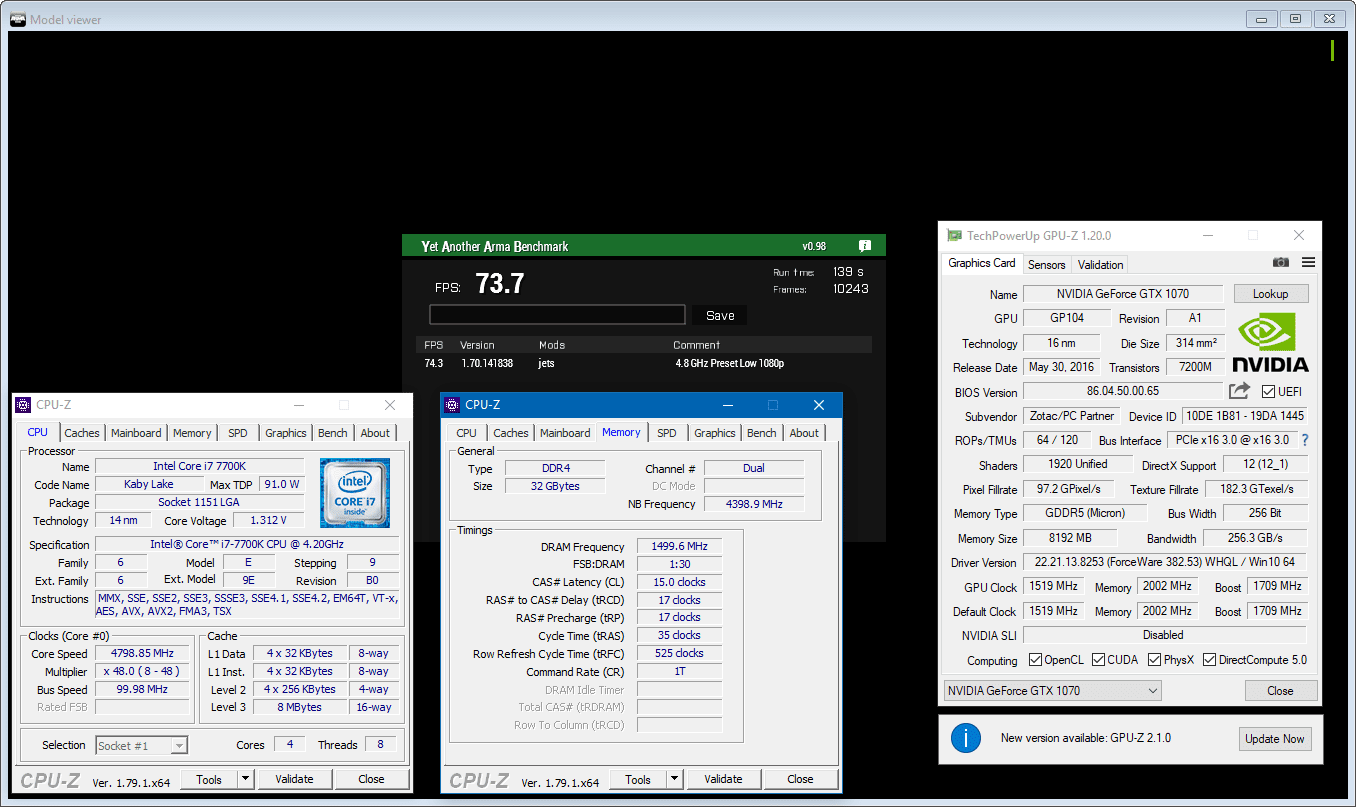Click the benchmark comment input field beside Save

(558, 315)
